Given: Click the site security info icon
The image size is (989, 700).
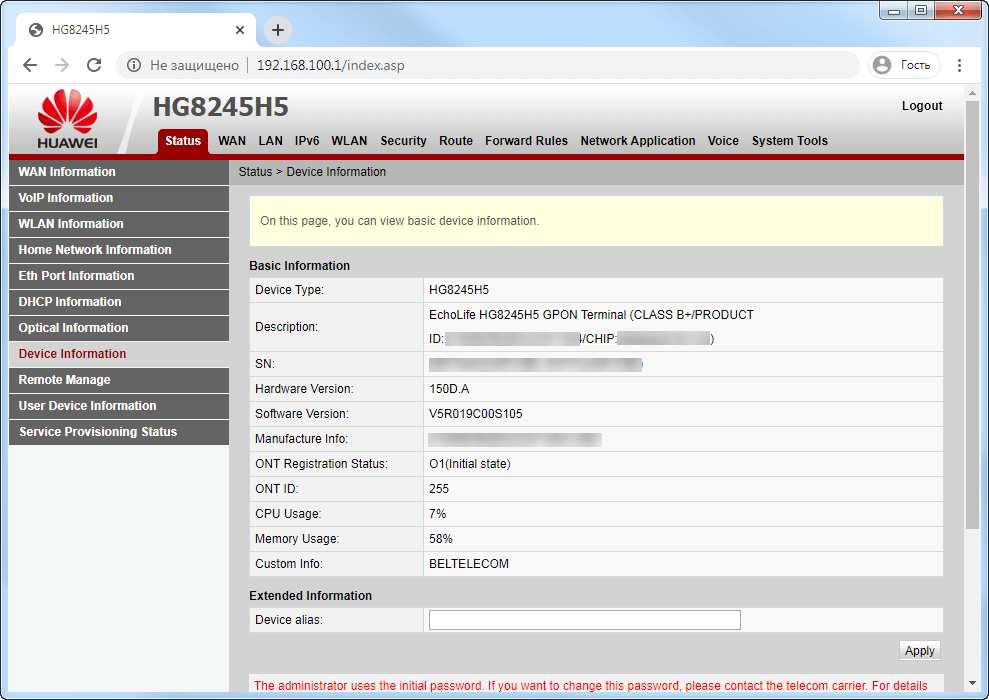Looking at the screenshot, I should (134, 65).
